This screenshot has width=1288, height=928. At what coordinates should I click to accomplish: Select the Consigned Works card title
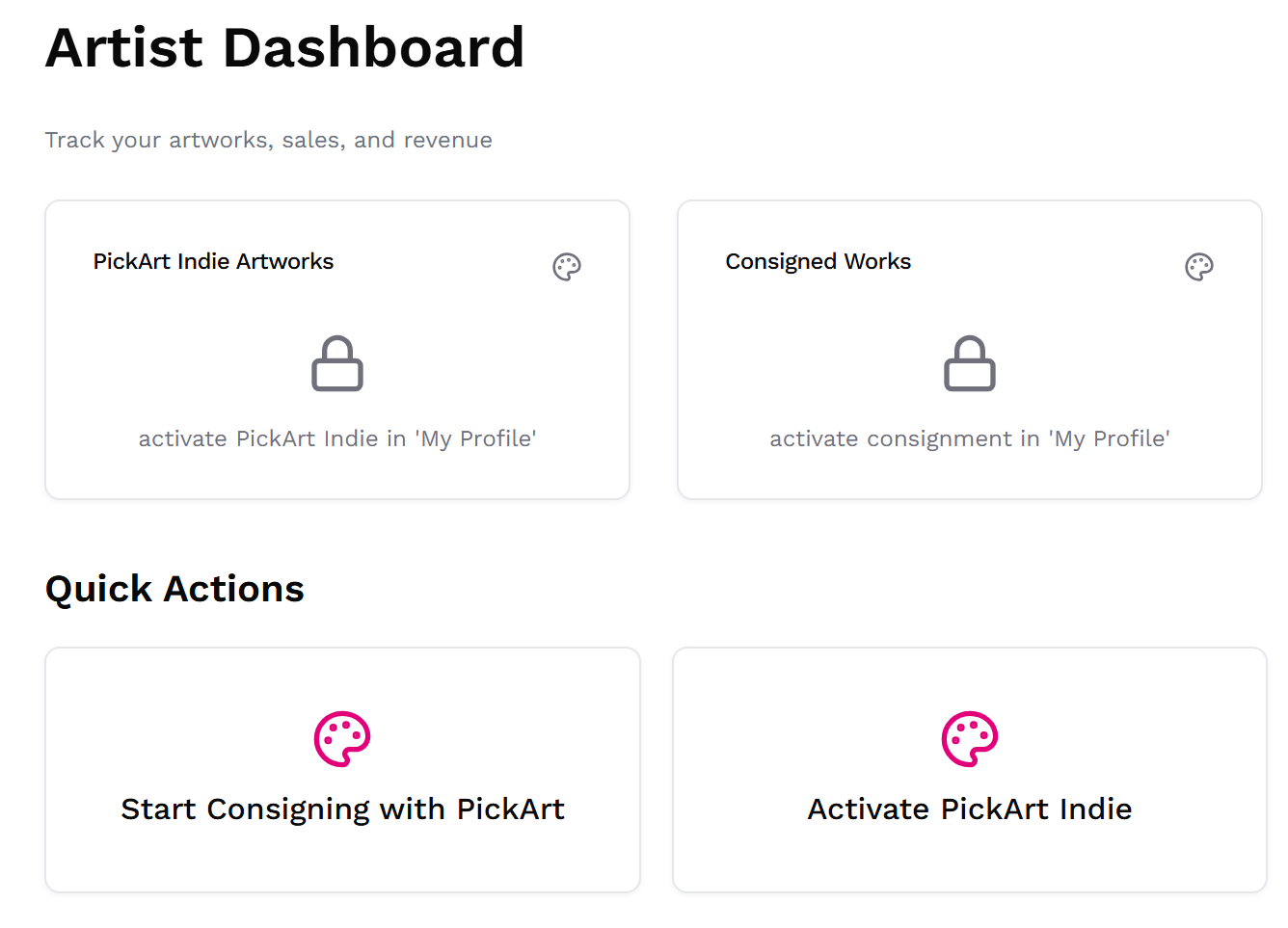[x=818, y=262]
